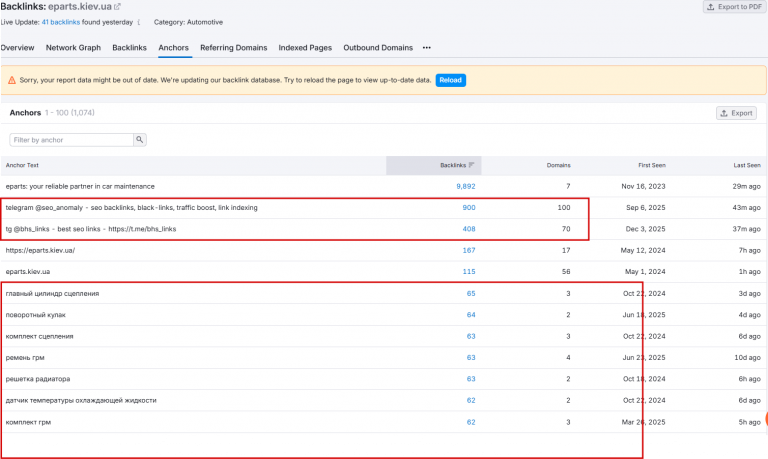Switch to the Referring Domains tab
The image size is (768, 459).
tap(234, 48)
